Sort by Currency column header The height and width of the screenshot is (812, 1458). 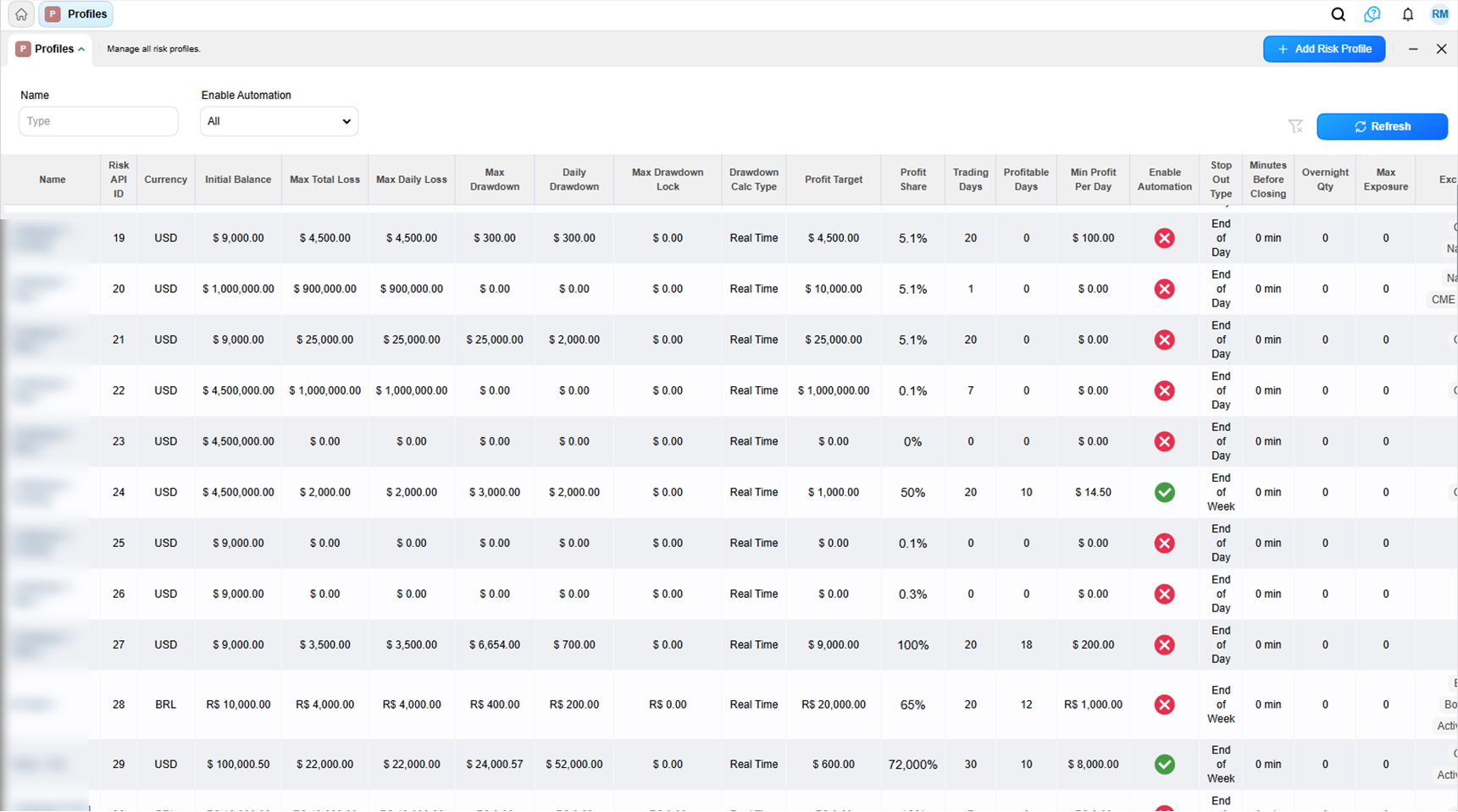coord(165,180)
